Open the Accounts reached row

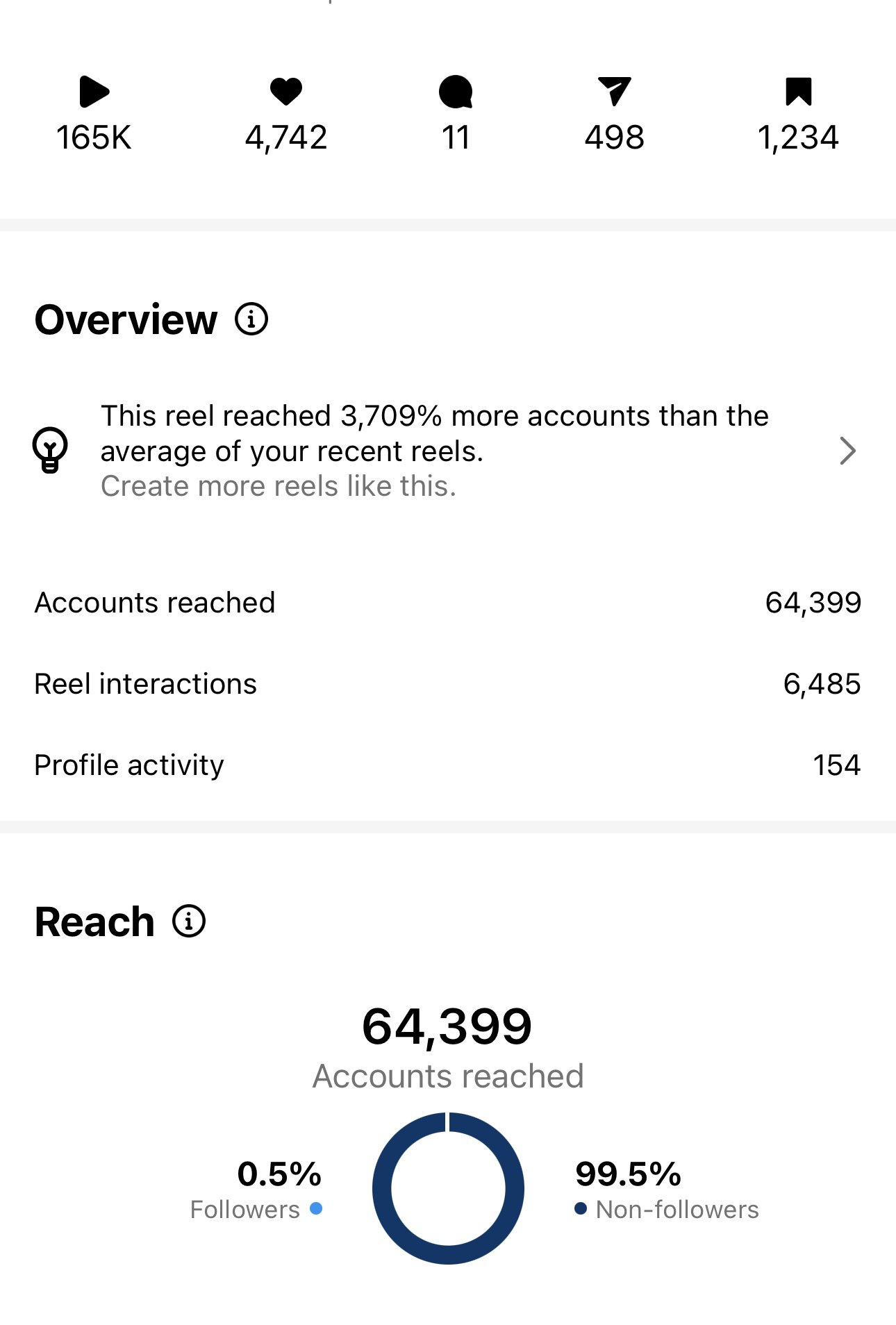coord(448,603)
